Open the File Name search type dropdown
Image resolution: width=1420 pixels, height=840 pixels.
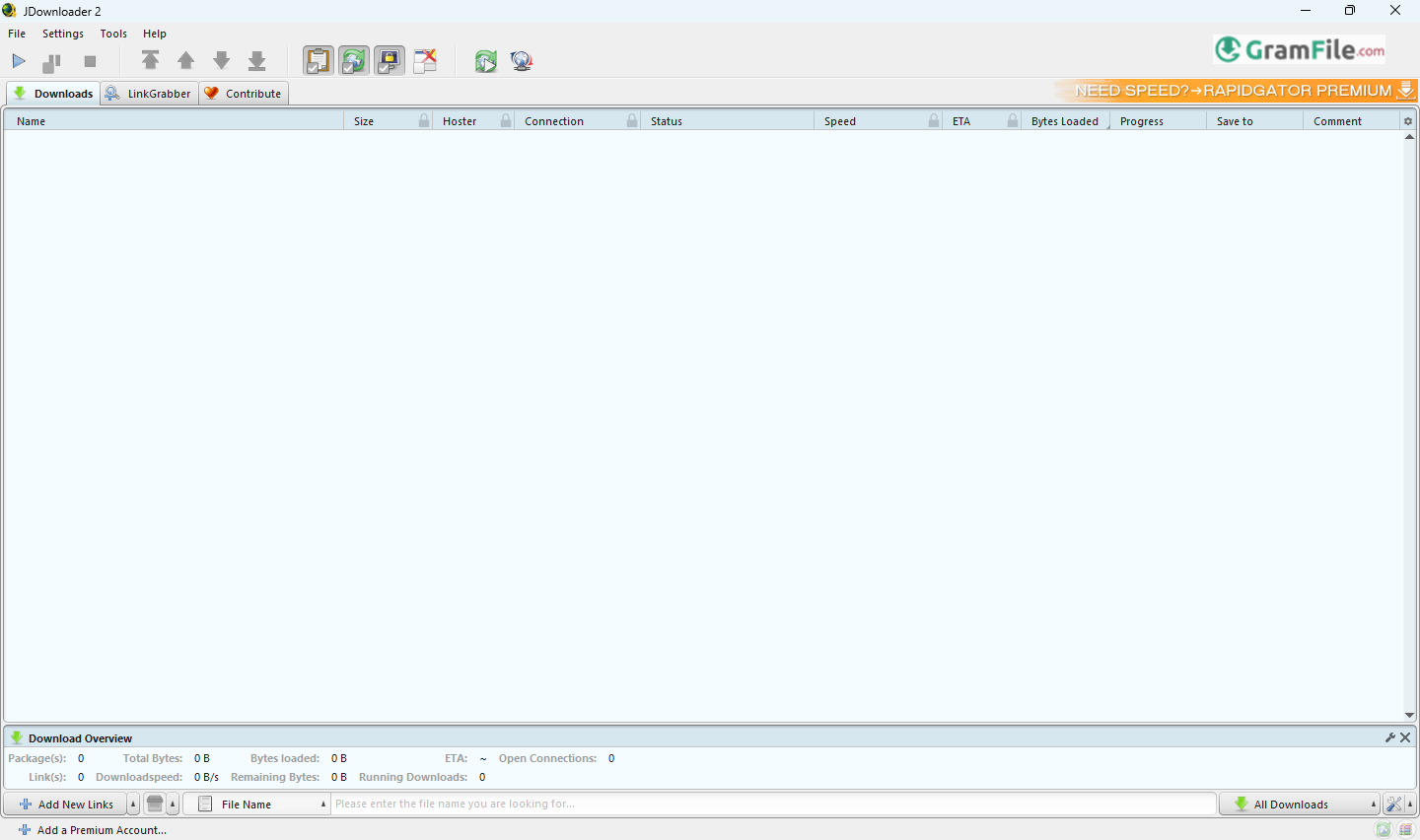tap(256, 805)
